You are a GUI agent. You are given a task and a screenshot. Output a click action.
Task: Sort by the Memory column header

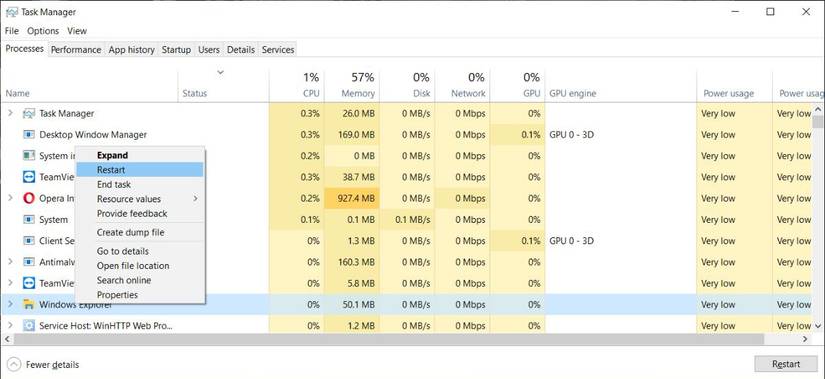tap(352, 85)
